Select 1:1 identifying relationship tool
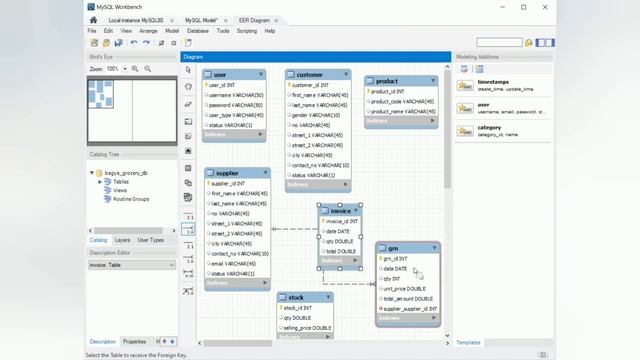This screenshot has width=640, height=360. 189,245
